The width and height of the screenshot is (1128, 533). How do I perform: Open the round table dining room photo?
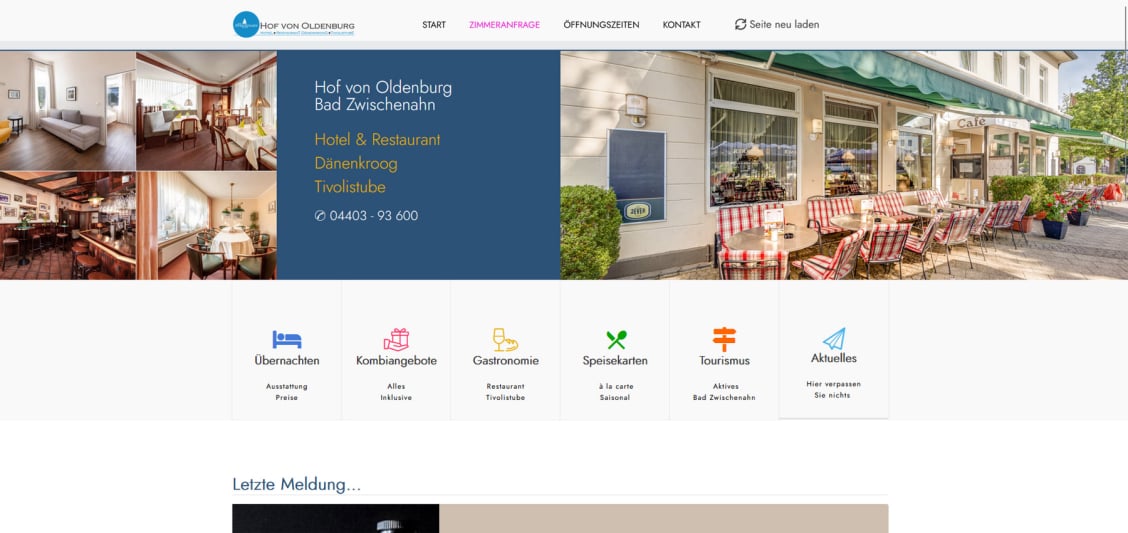[206, 225]
